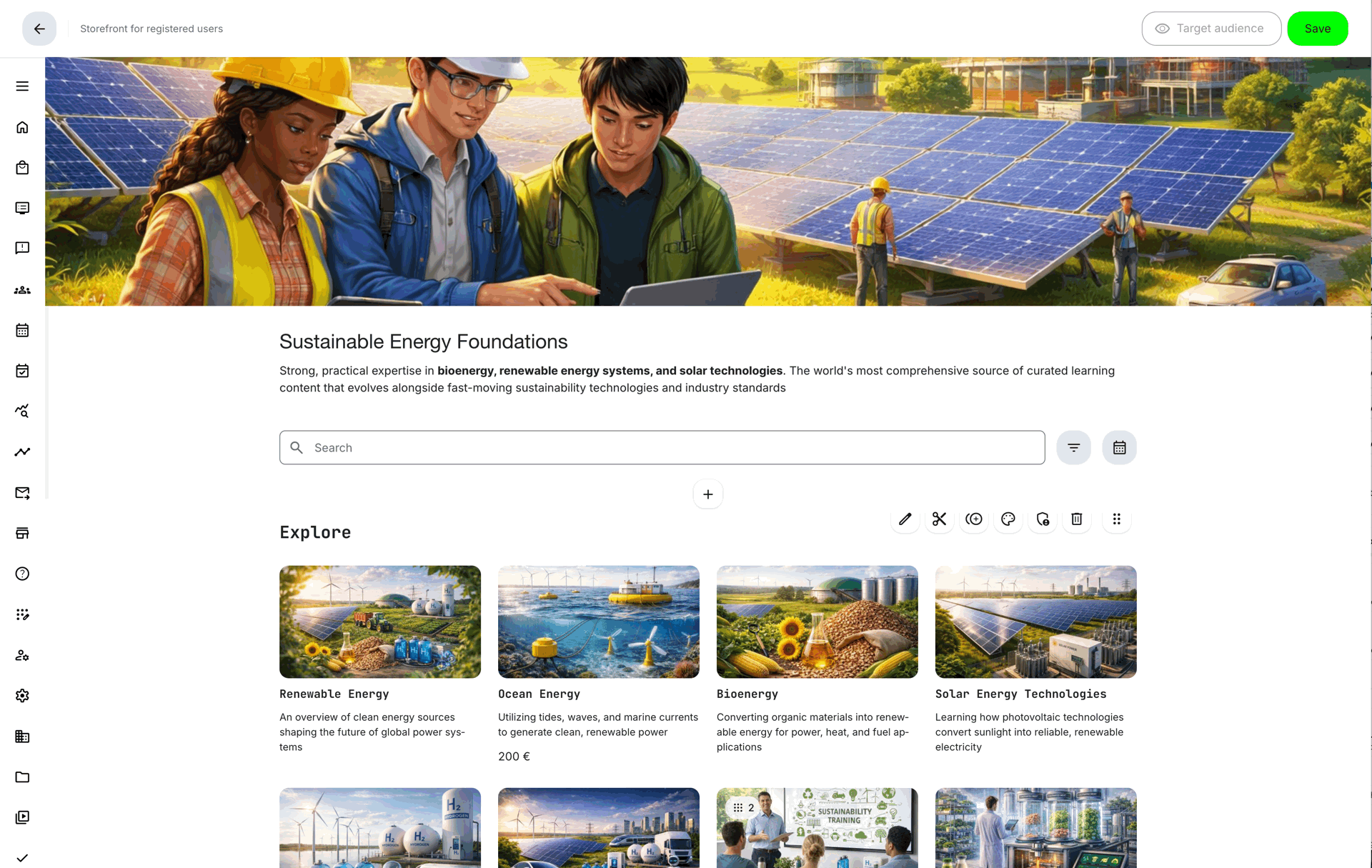The width and height of the screenshot is (1372, 868).
Task: Open the filter options dropdown
Action: tap(1073, 448)
